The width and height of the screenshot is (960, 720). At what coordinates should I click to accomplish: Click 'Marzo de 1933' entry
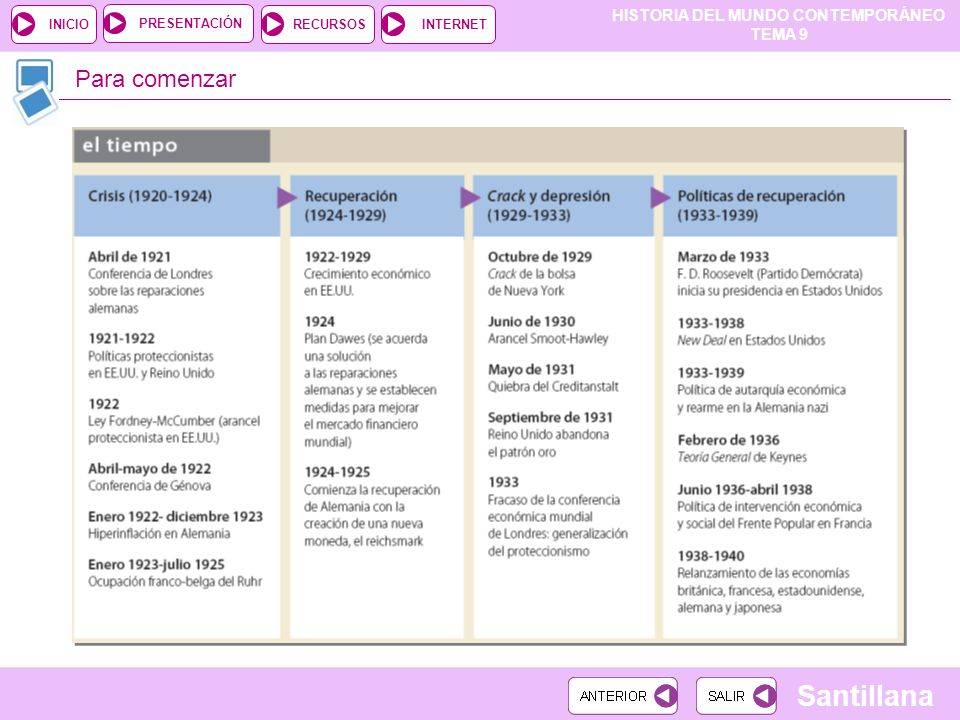click(x=723, y=257)
